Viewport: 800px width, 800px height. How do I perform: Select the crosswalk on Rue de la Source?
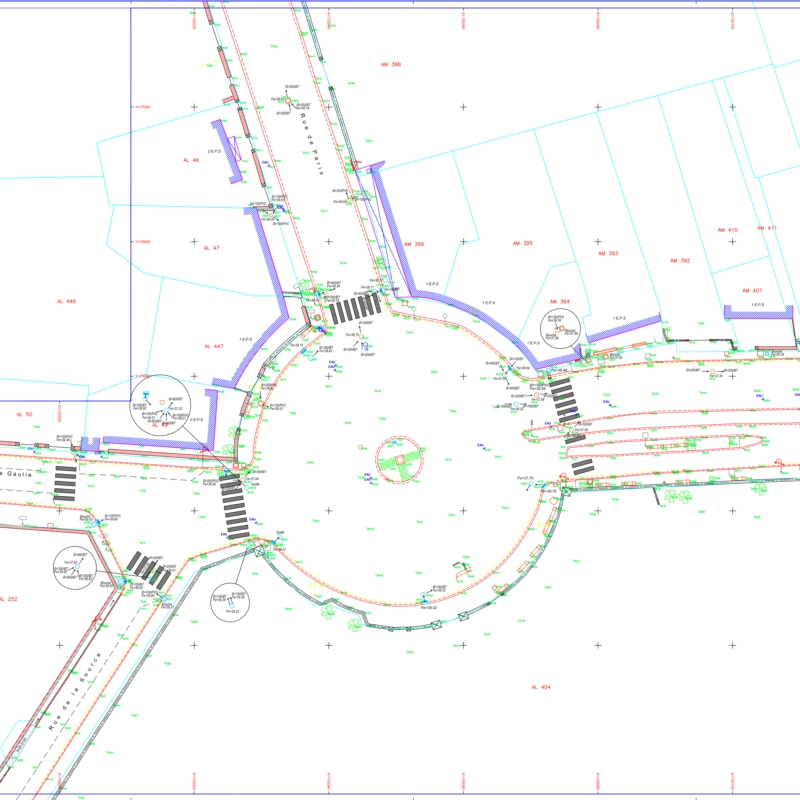pyautogui.click(x=149, y=573)
